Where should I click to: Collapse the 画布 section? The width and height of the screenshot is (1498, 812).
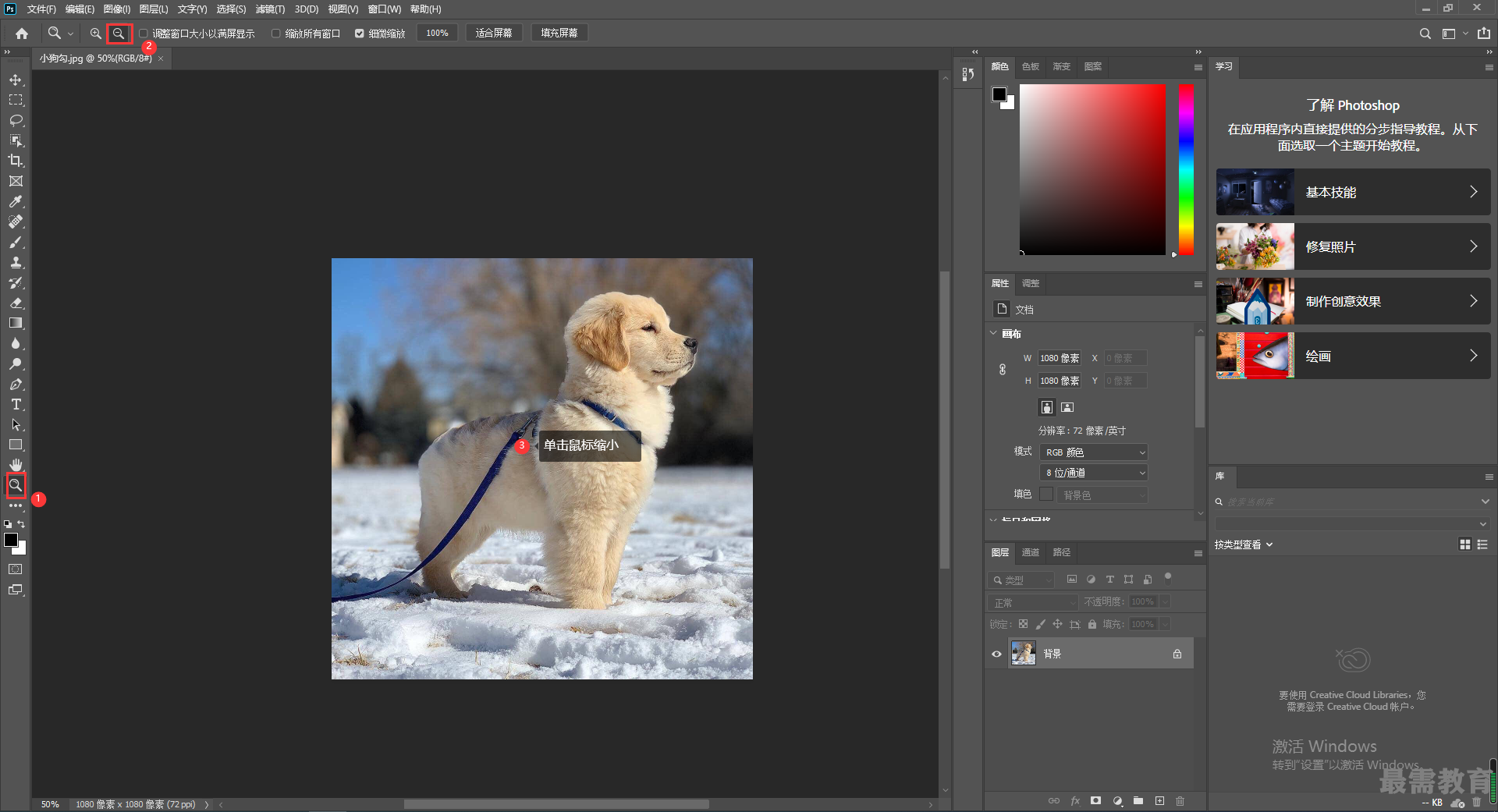point(993,333)
